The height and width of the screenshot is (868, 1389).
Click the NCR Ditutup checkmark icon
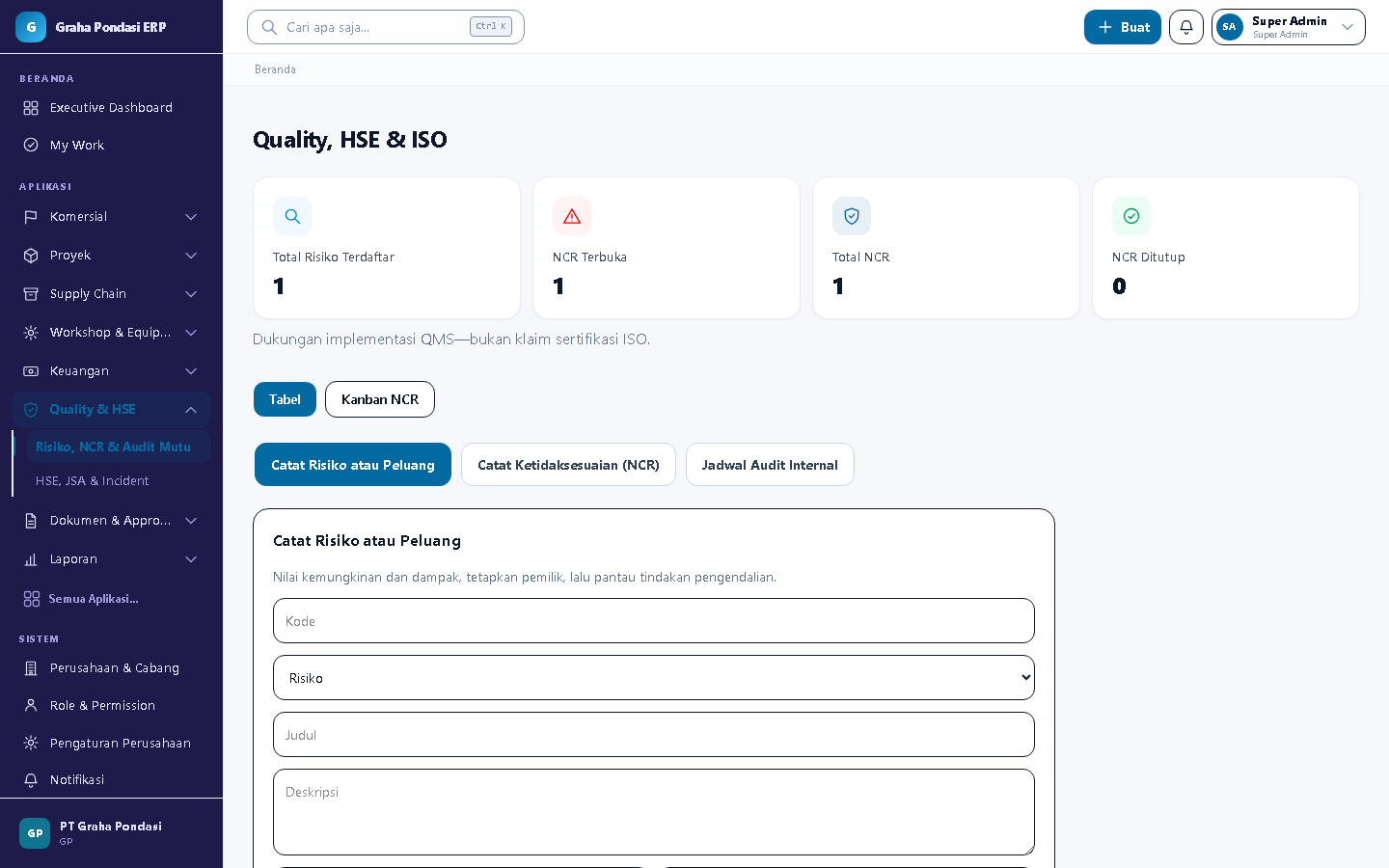[1131, 216]
